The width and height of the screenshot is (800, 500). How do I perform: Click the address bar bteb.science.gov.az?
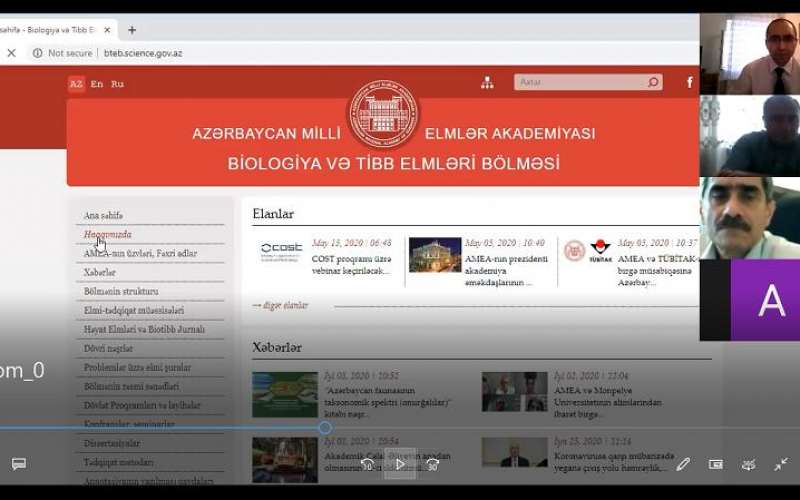click(143, 53)
